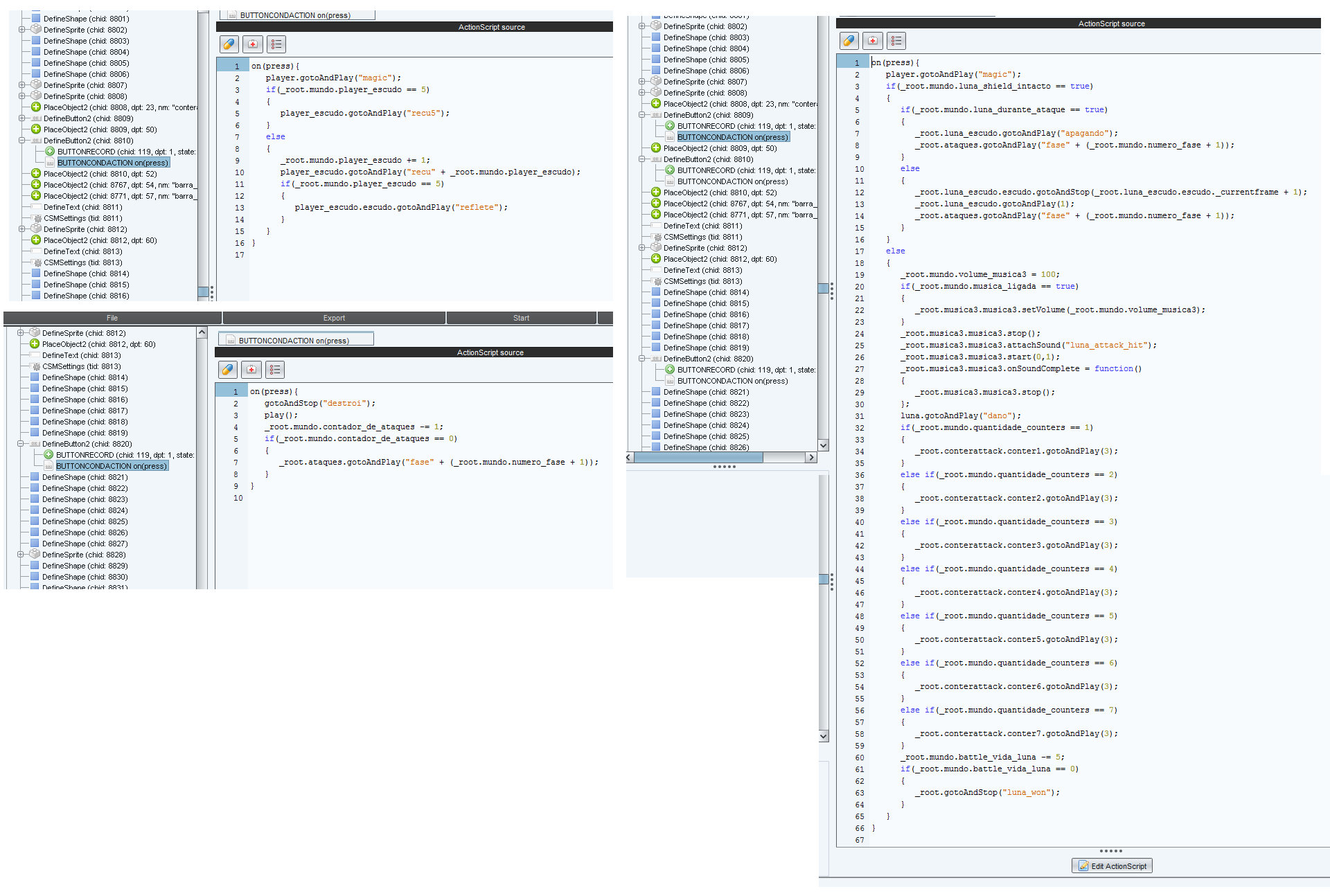Click the list icon above the "destroi" script

pyautogui.click(x=275, y=370)
